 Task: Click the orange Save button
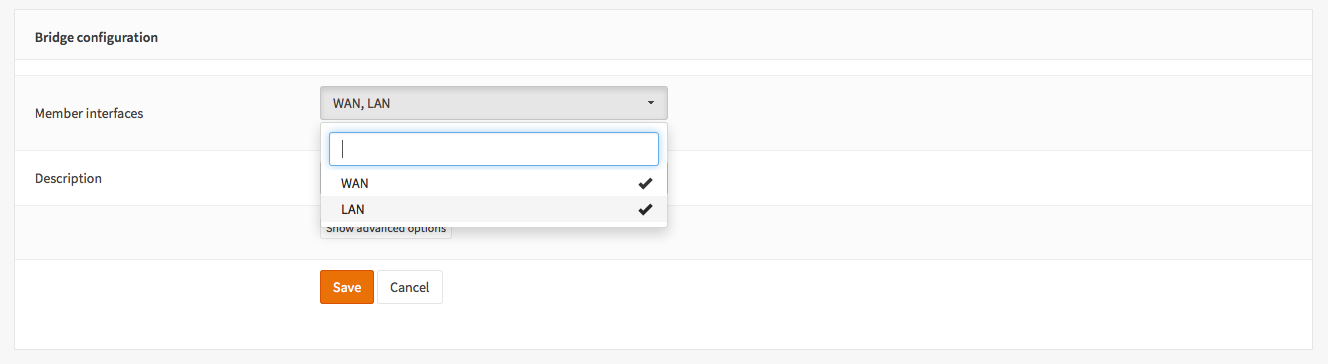pos(347,287)
